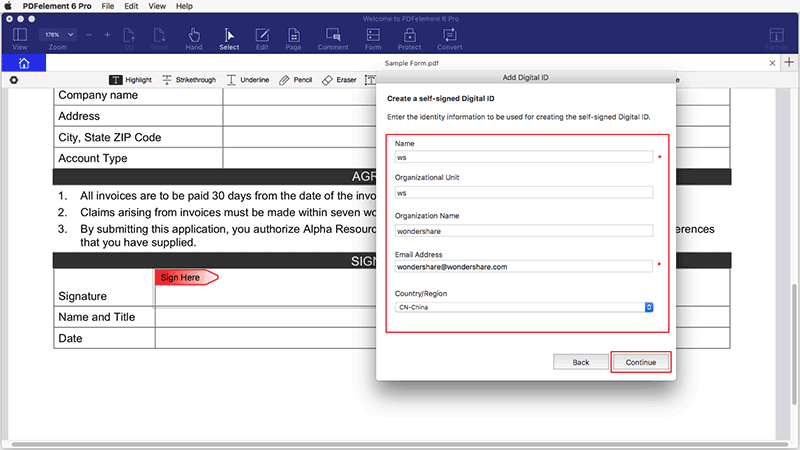
Task: Open the Form tool
Action: tap(373, 39)
